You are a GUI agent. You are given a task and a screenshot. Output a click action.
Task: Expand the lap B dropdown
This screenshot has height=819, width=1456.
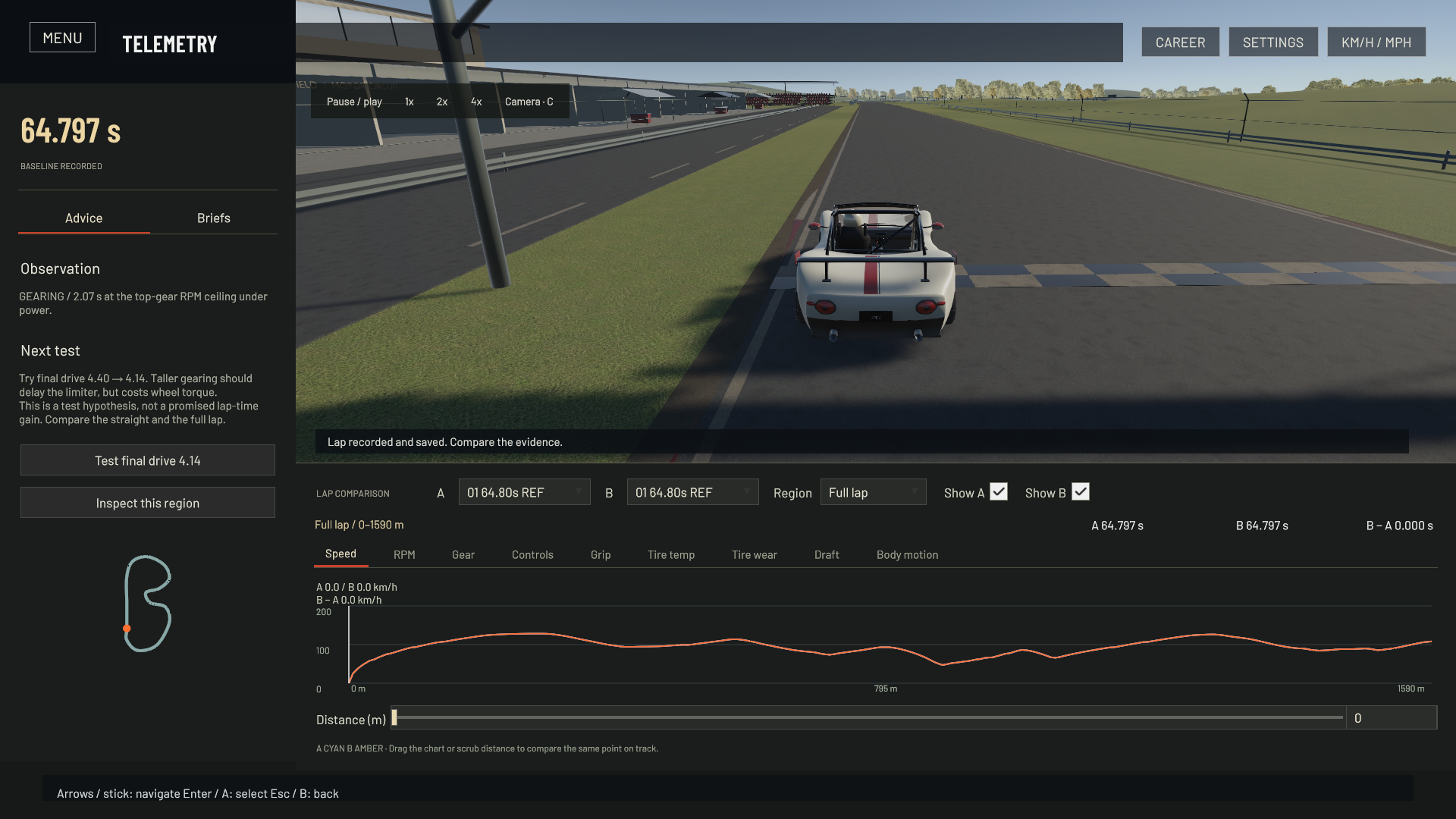click(x=693, y=492)
